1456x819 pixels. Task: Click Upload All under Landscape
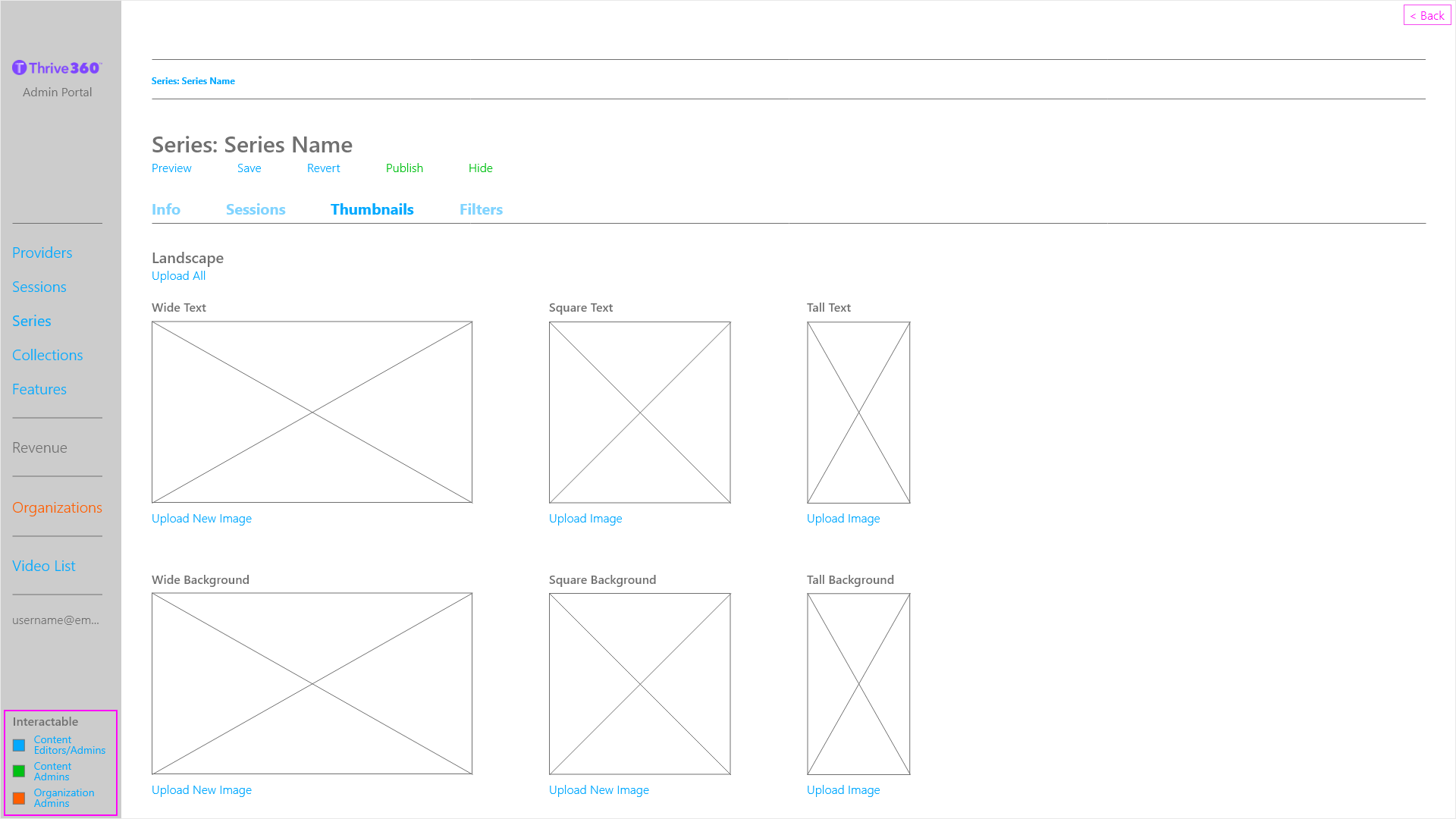click(x=178, y=276)
